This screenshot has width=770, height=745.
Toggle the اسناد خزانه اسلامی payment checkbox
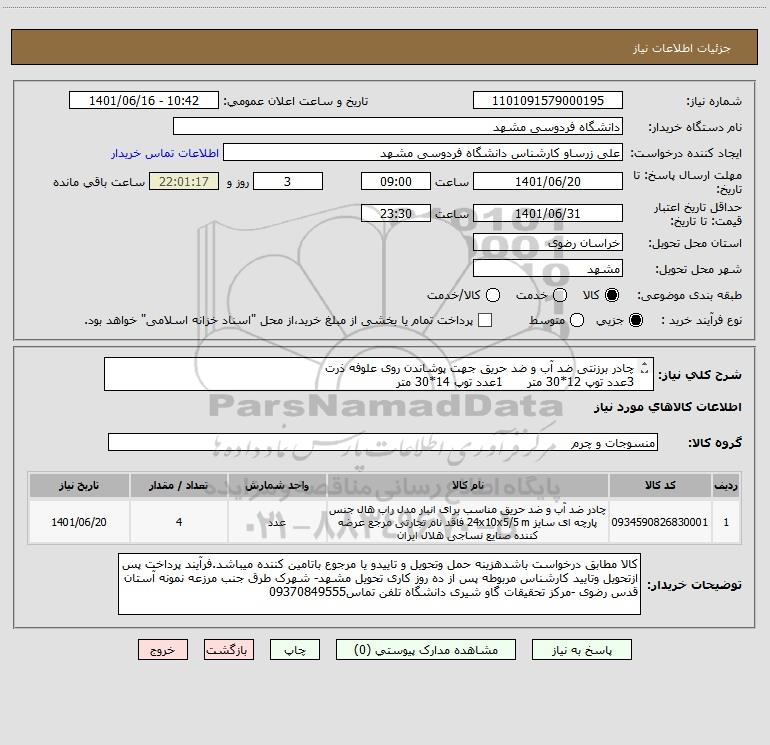[485, 320]
